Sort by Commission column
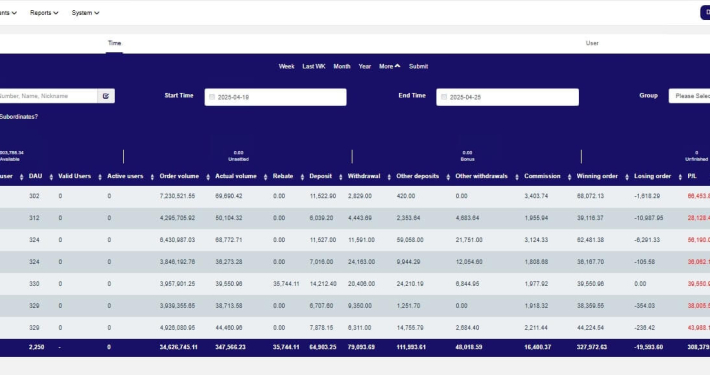This screenshot has width=710, height=375. tap(542, 176)
